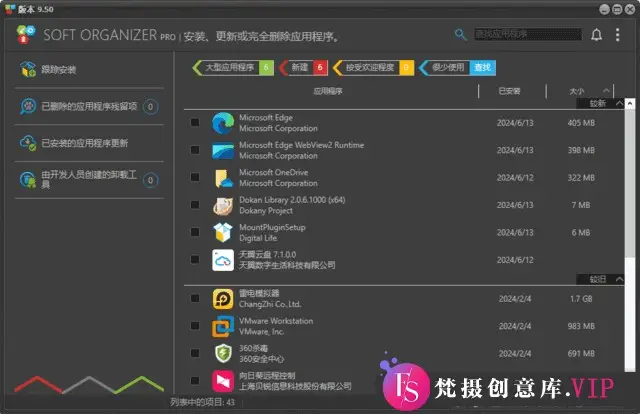Click the Microsoft OneDrive icon

coord(223,178)
